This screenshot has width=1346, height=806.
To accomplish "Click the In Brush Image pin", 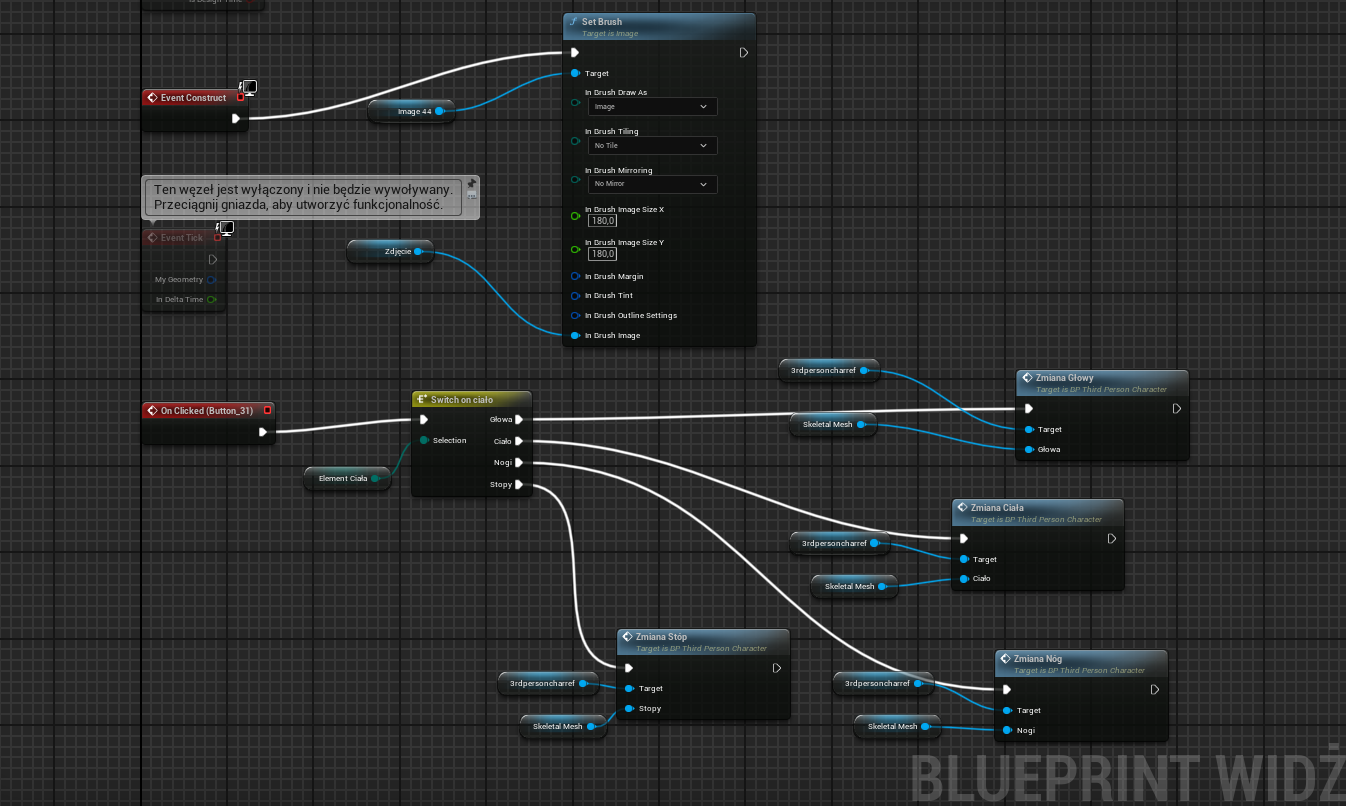I will pos(575,336).
